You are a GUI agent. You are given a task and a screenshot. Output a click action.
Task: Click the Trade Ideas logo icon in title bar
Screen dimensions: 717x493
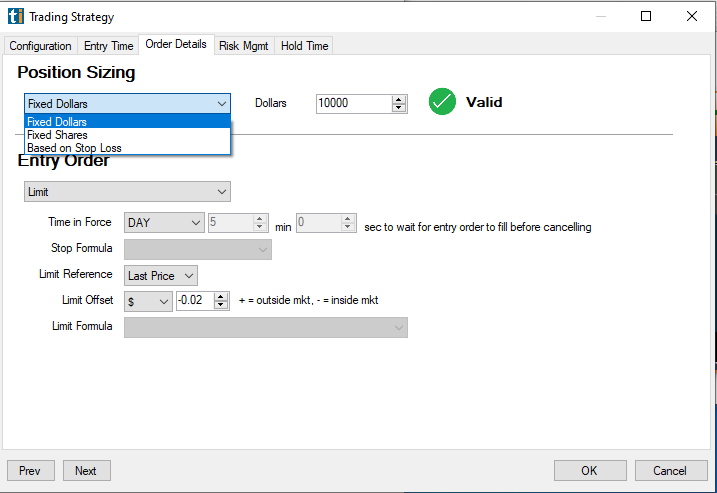point(16,16)
